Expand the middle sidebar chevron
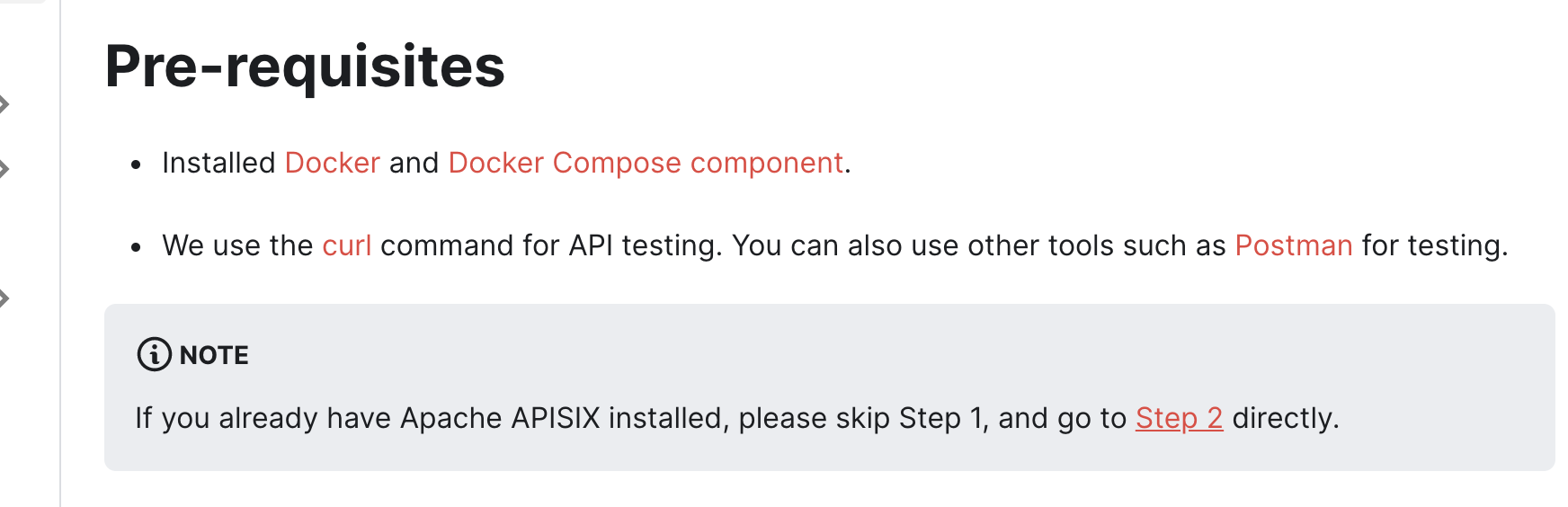The height and width of the screenshot is (507, 1568). pos(4,169)
